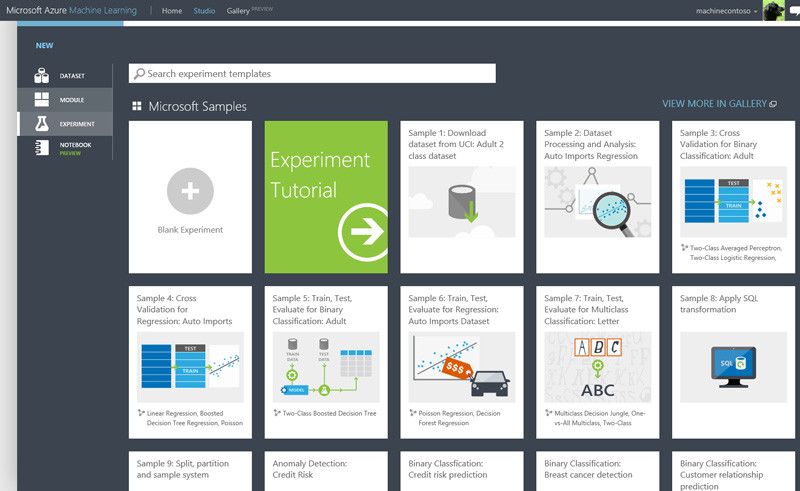Open the Studio menu item
Viewport: 800px width, 491px height.
(204, 11)
